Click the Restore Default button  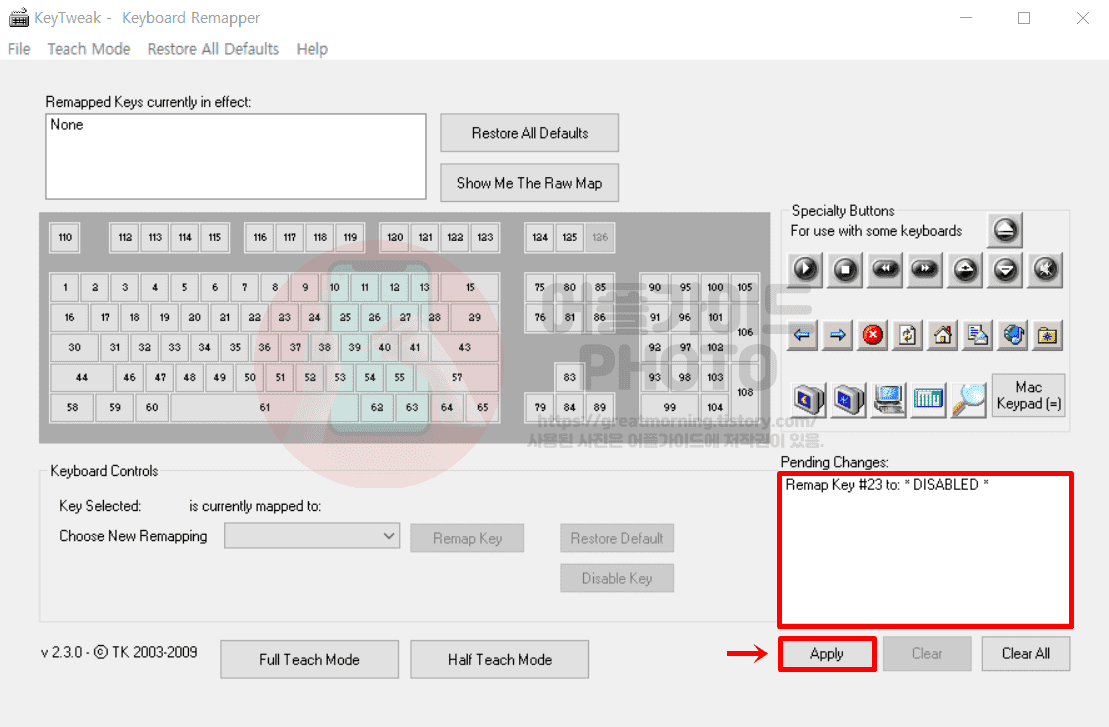tap(617, 538)
